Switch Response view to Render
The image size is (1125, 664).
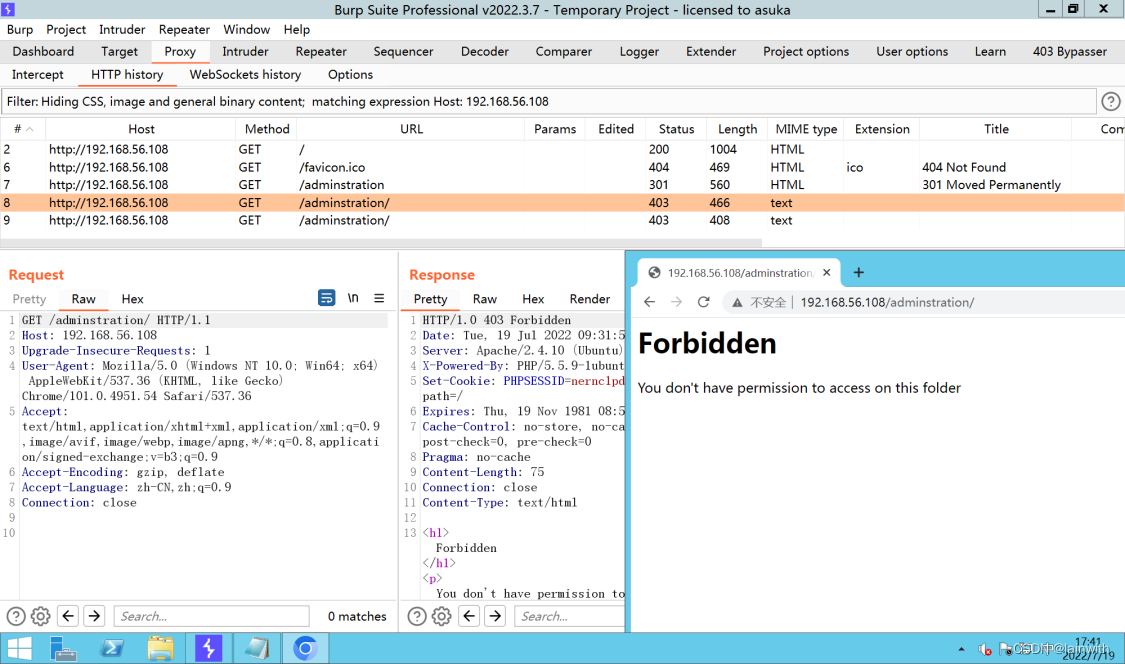click(x=590, y=299)
